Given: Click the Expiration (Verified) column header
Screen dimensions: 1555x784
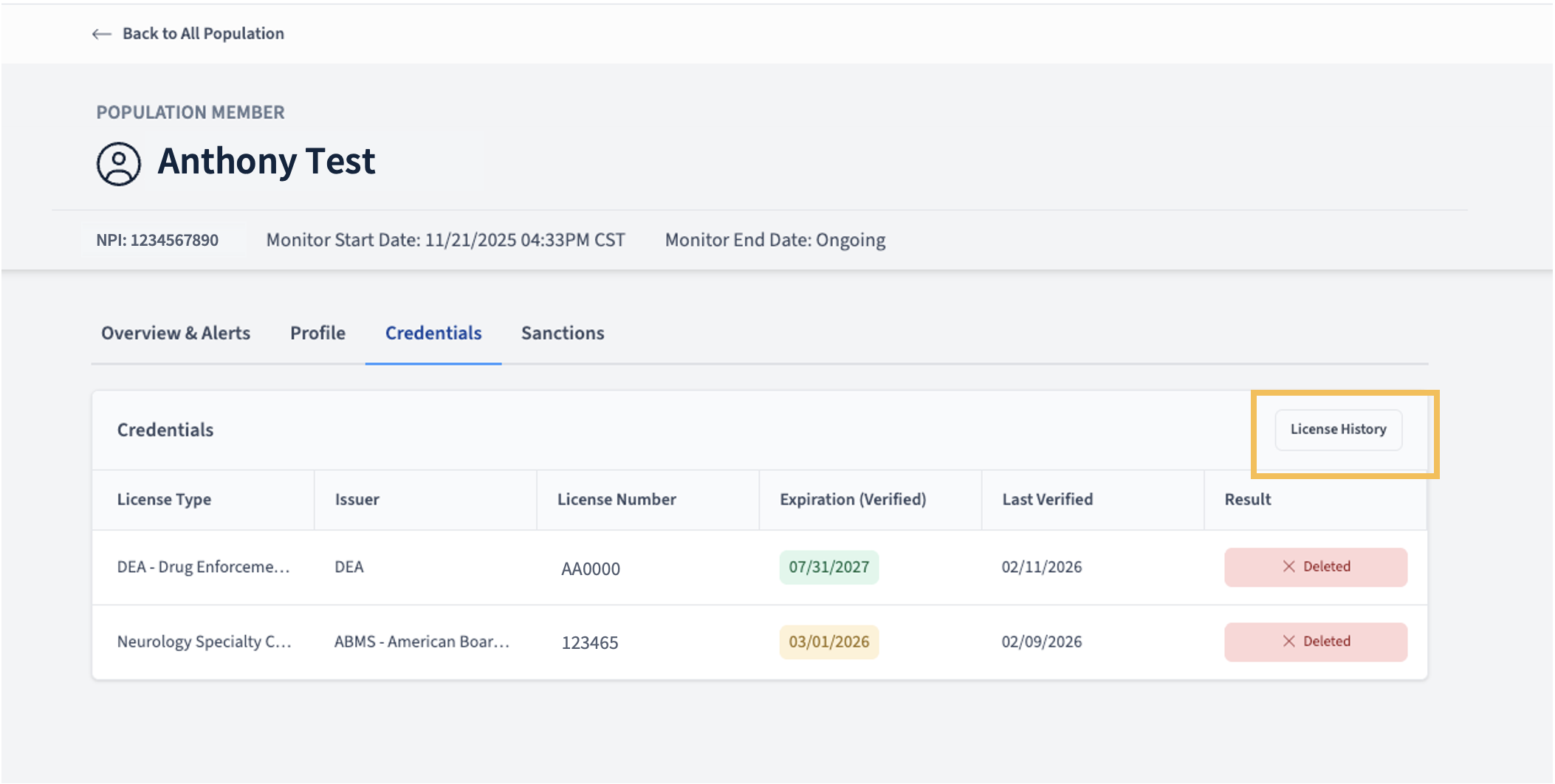Looking at the screenshot, I should pyautogui.click(x=853, y=500).
